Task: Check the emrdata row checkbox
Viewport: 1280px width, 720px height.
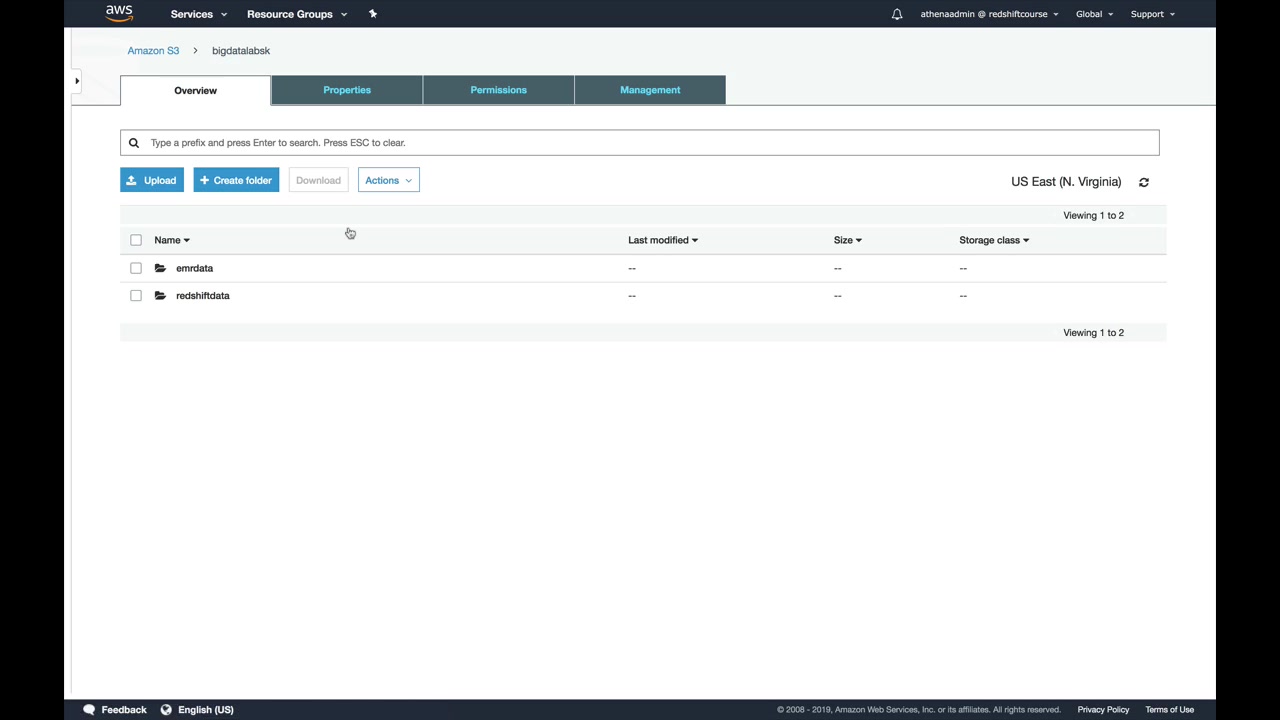Action: tap(136, 268)
